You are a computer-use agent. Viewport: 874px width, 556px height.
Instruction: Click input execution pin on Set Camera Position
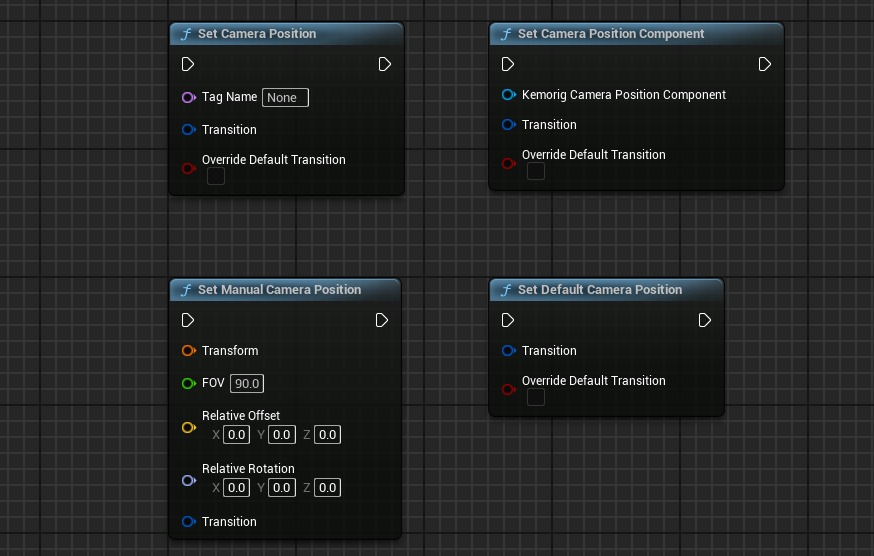click(188, 64)
